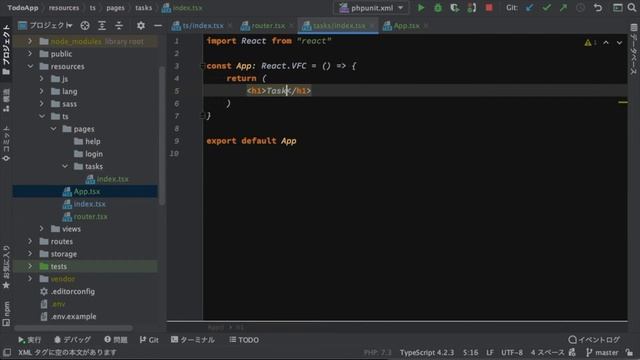Expand all tree nodes icon

coord(102,26)
